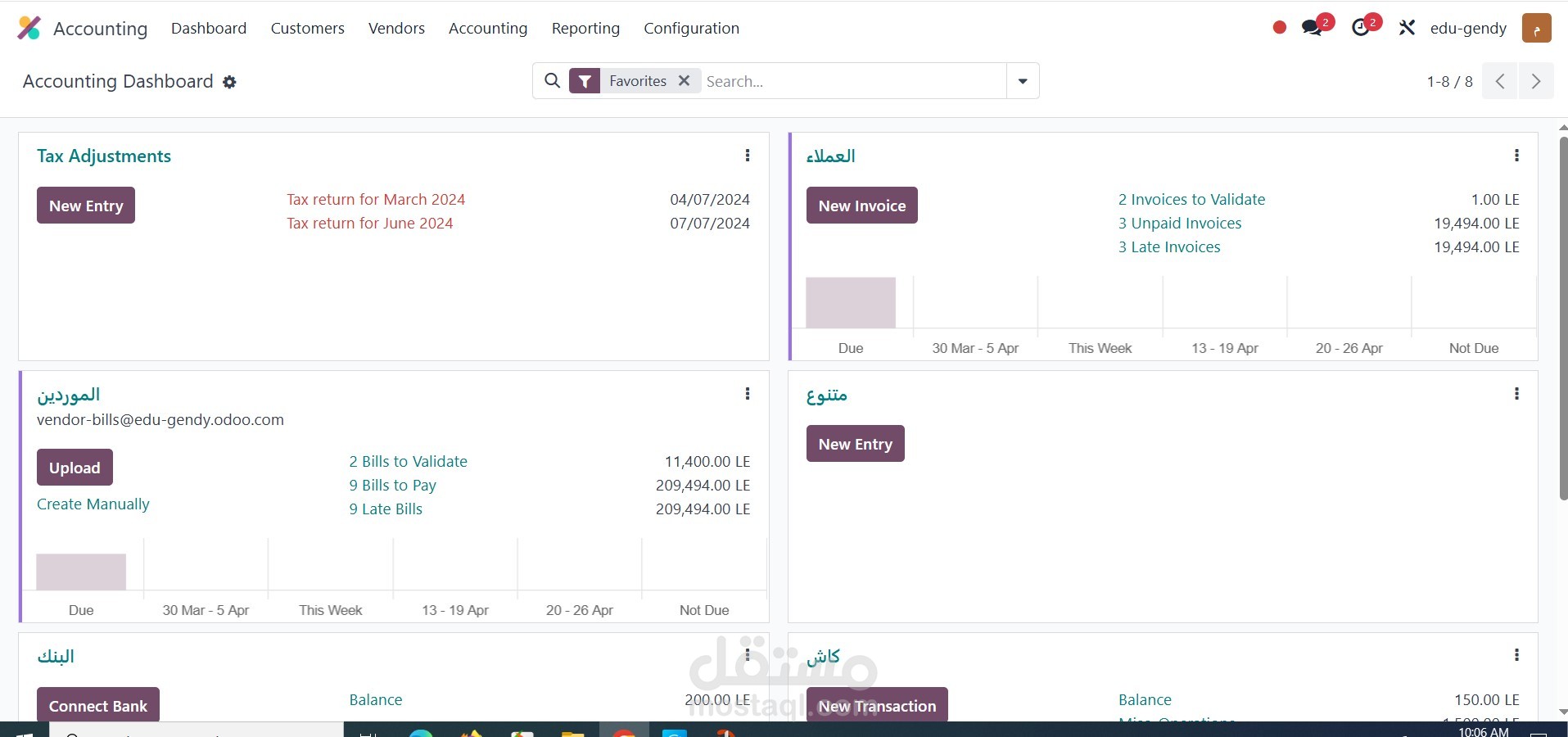1568x737 pixels.
Task: Open Tax return for June 2024
Action: click(370, 223)
